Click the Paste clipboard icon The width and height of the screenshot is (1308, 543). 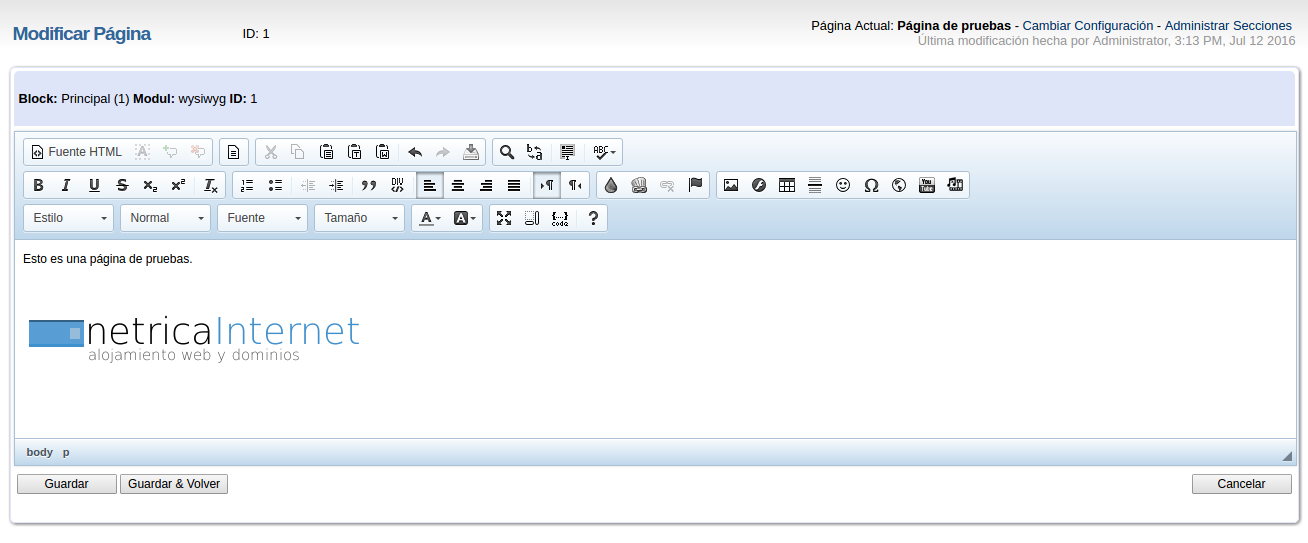326,152
